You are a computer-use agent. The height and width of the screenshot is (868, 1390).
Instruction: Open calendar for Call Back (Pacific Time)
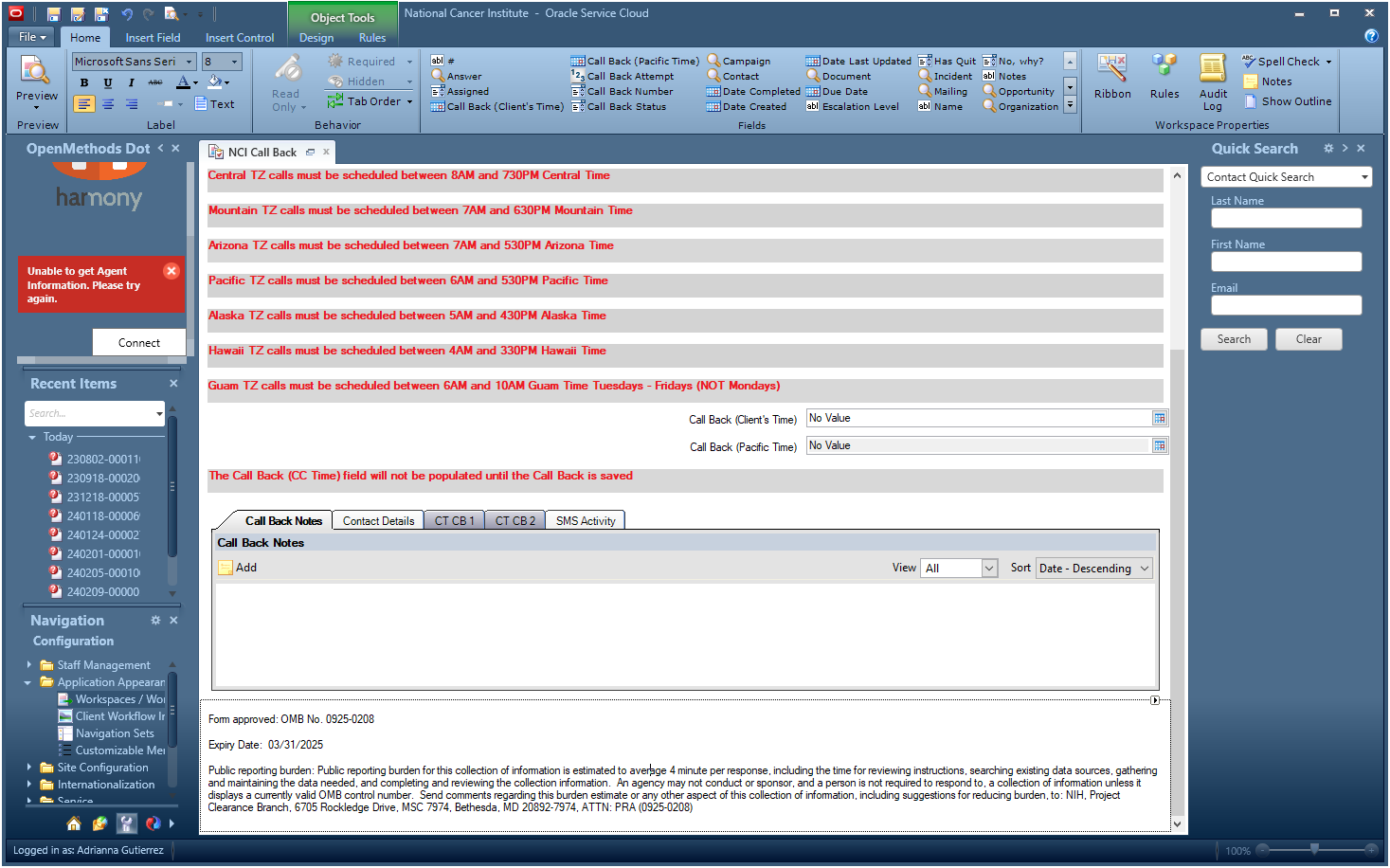coord(1159,445)
